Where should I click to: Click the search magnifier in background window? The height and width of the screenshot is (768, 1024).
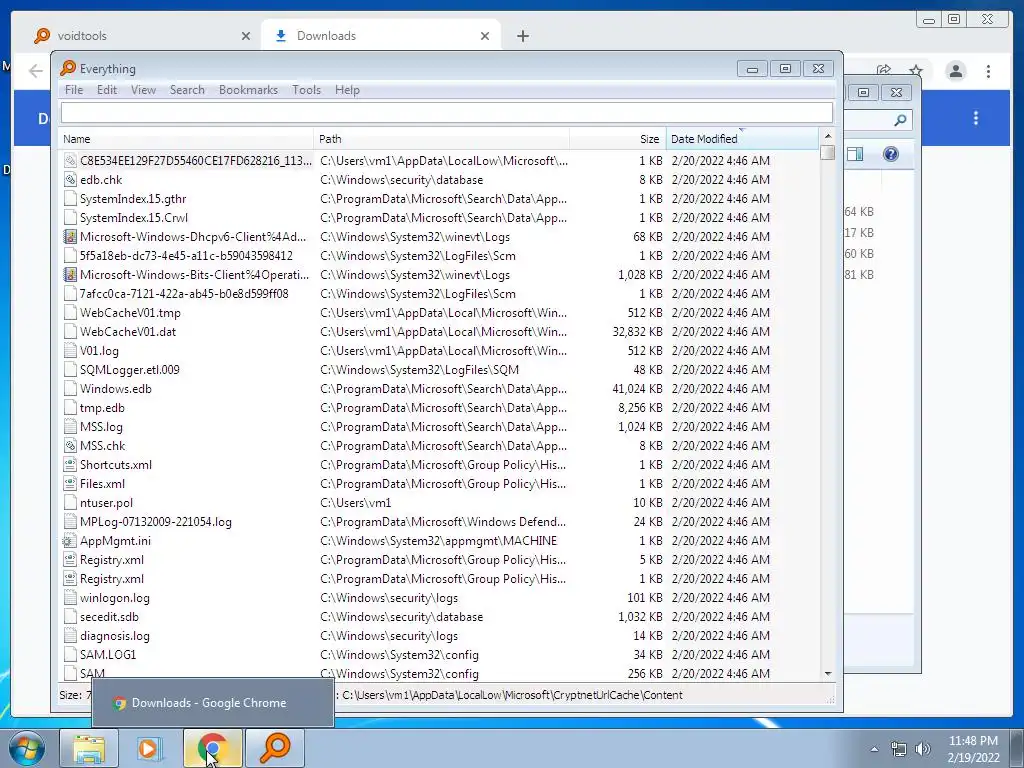(x=900, y=120)
